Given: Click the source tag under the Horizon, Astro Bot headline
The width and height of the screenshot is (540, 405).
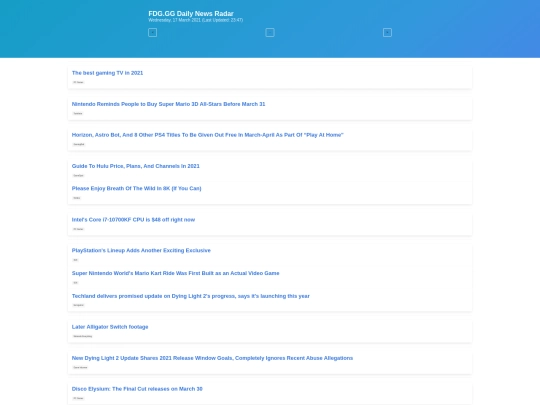Looking at the screenshot, I should click(79, 144).
